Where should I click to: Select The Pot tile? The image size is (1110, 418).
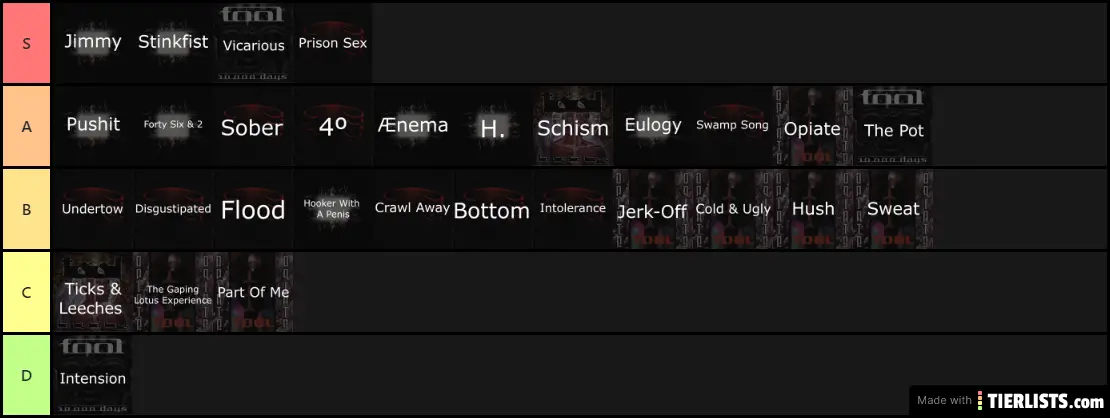pyautogui.click(x=893, y=127)
